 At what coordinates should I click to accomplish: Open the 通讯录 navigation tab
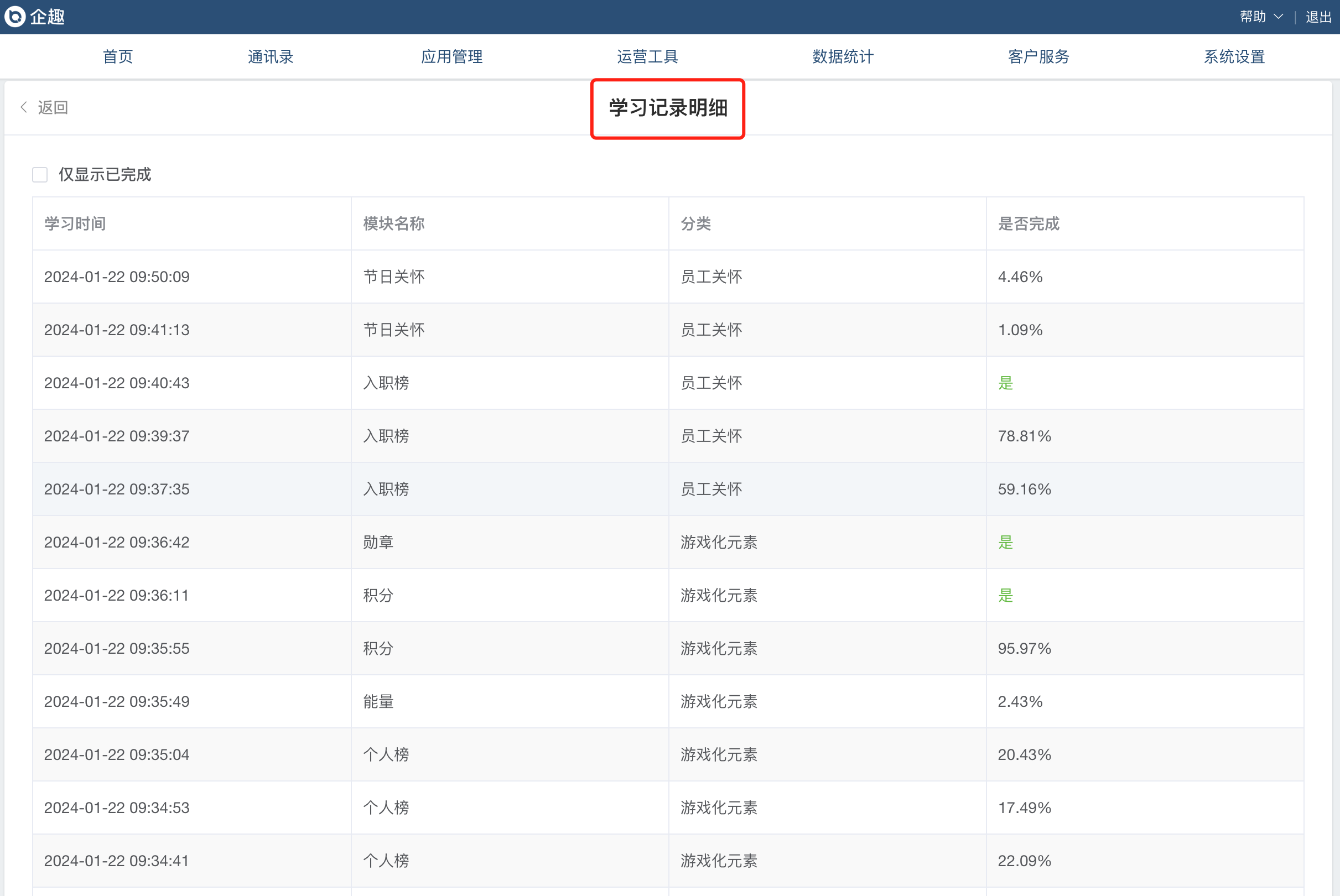click(271, 56)
